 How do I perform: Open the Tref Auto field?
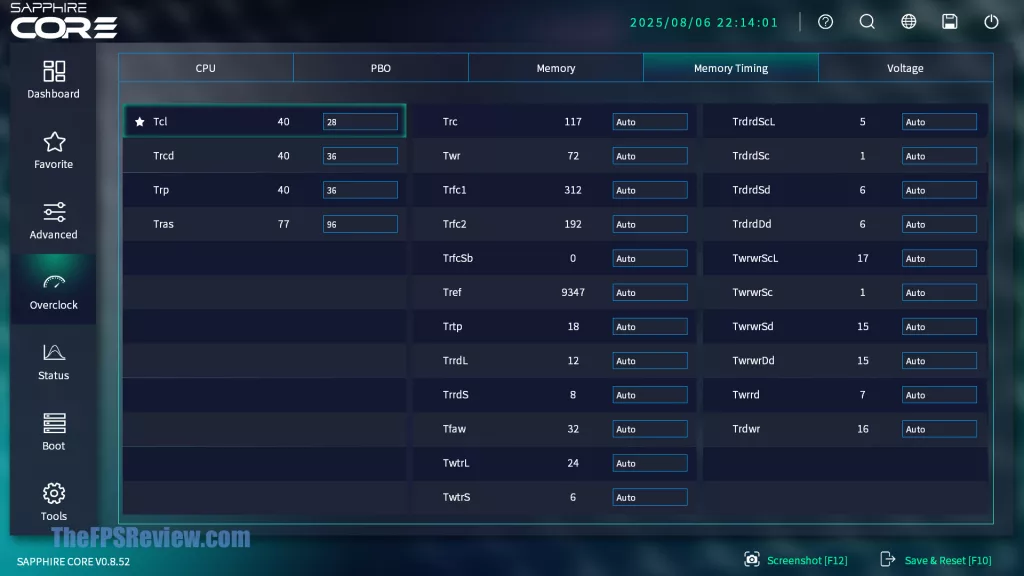point(650,293)
